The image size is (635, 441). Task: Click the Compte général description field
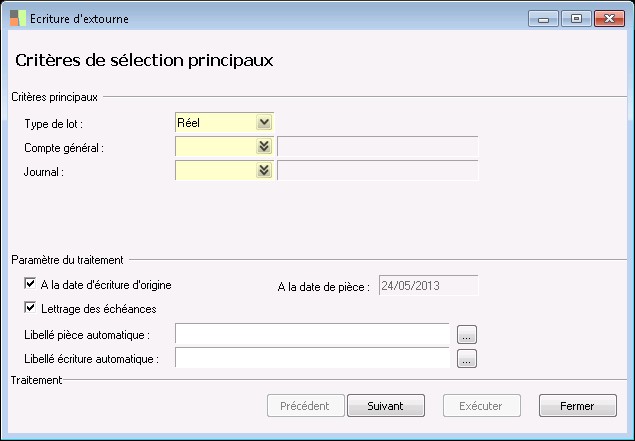pyautogui.click(x=377, y=147)
